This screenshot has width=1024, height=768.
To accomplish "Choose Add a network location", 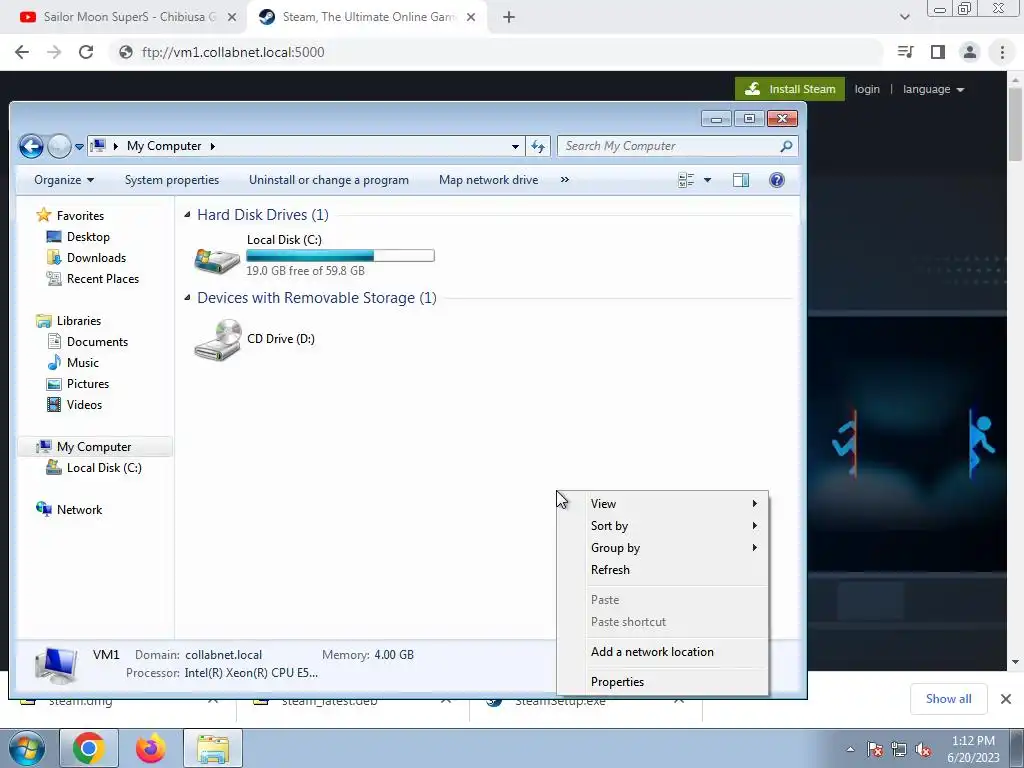I will (663, 652).
